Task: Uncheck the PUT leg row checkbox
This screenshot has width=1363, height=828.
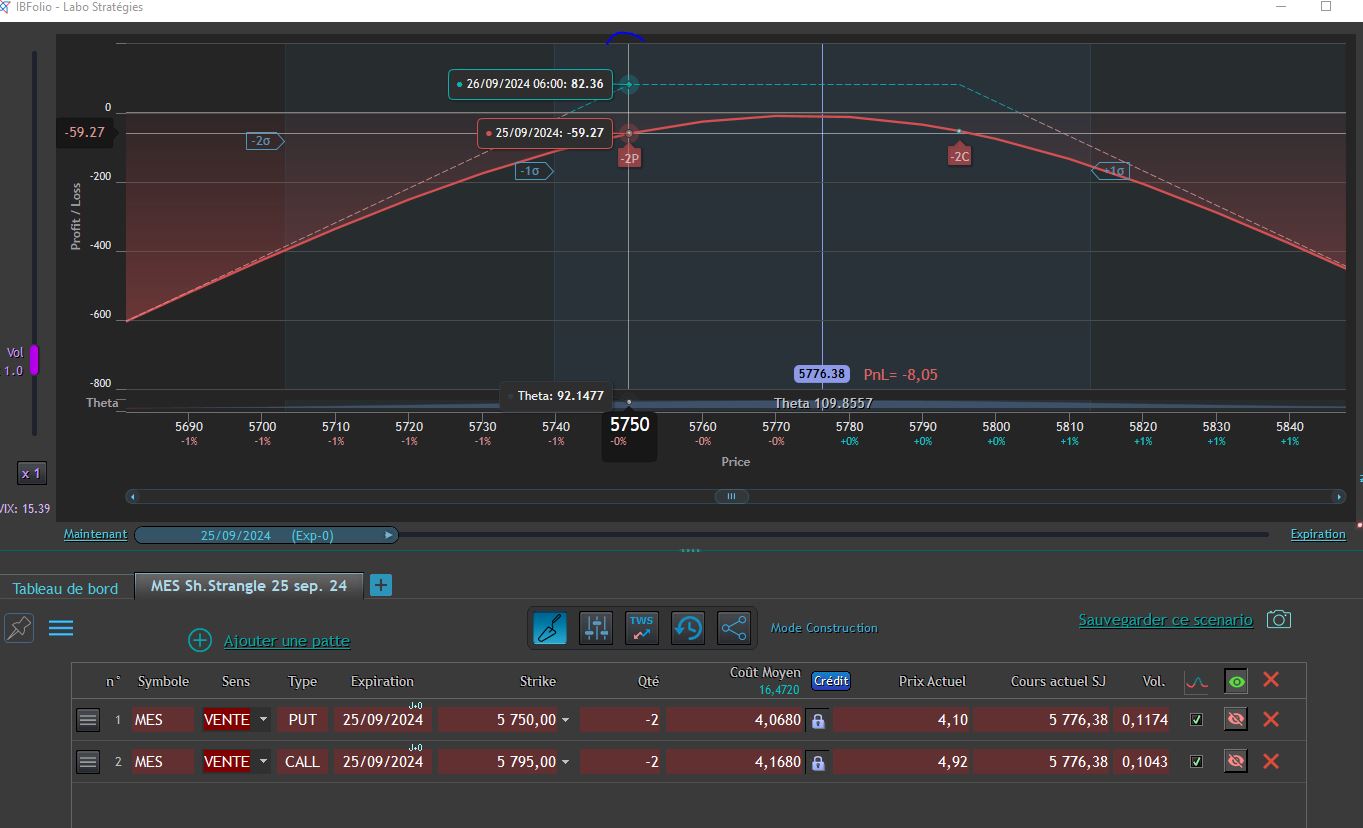Action: [1196, 719]
